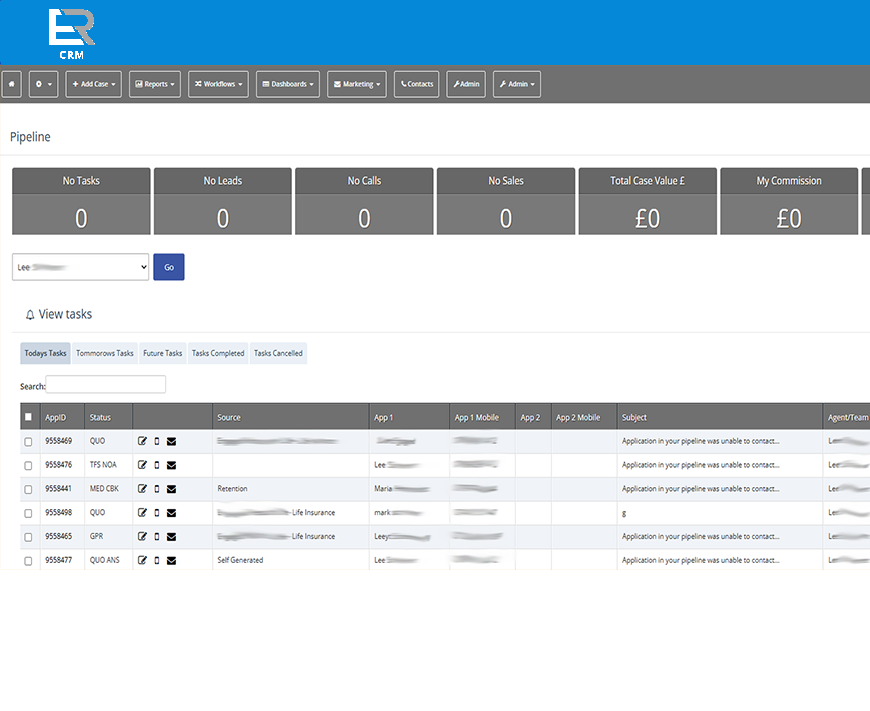
Task: Open edit icon for case 9558498
Action: [142, 513]
